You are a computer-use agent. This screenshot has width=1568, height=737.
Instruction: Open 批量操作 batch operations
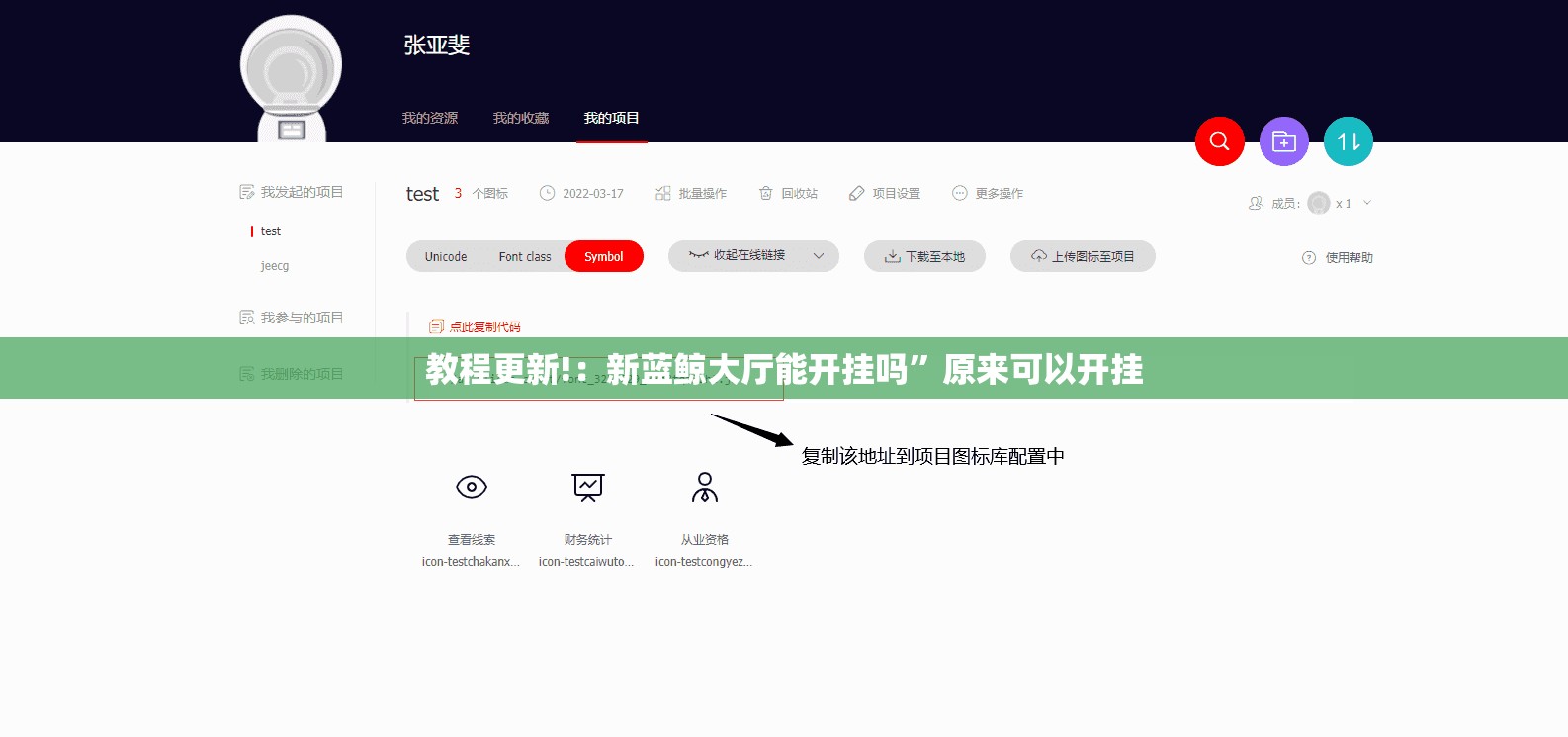pos(691,193)
